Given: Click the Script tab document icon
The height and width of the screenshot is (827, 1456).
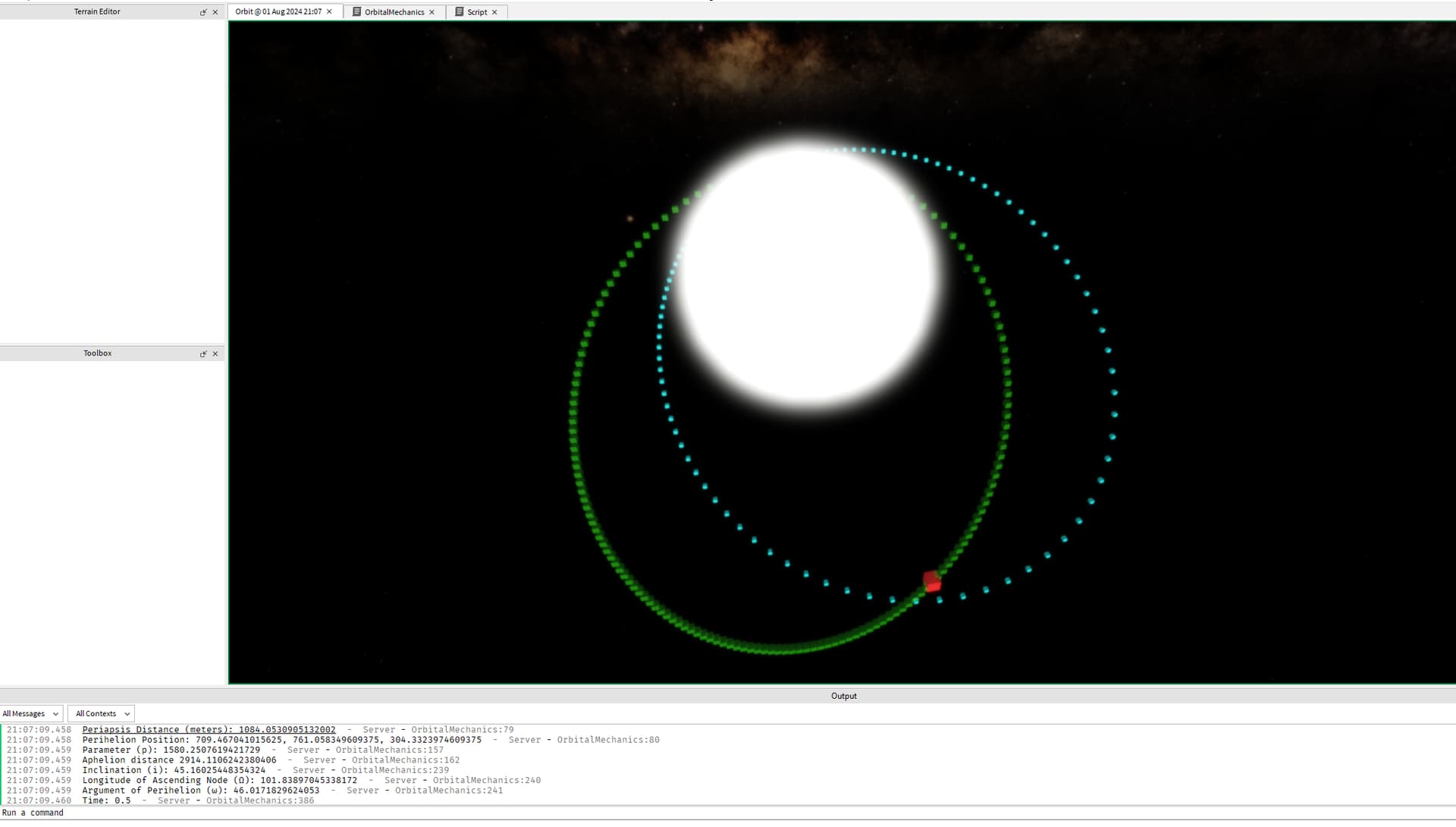Looking at the screenshot, I should tap(459, 12).
